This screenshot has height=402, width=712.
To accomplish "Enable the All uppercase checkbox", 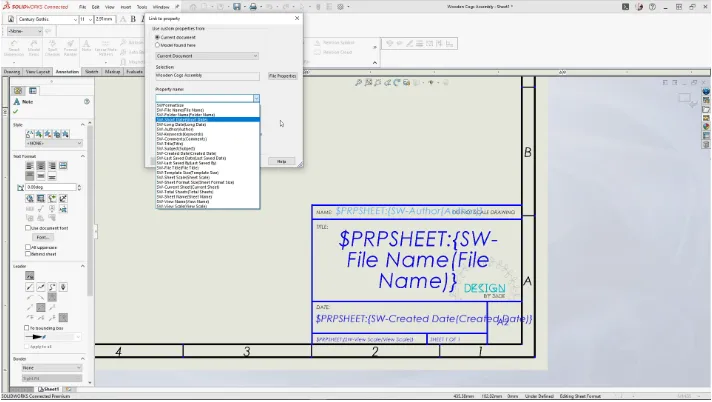I will pos(28,247).
